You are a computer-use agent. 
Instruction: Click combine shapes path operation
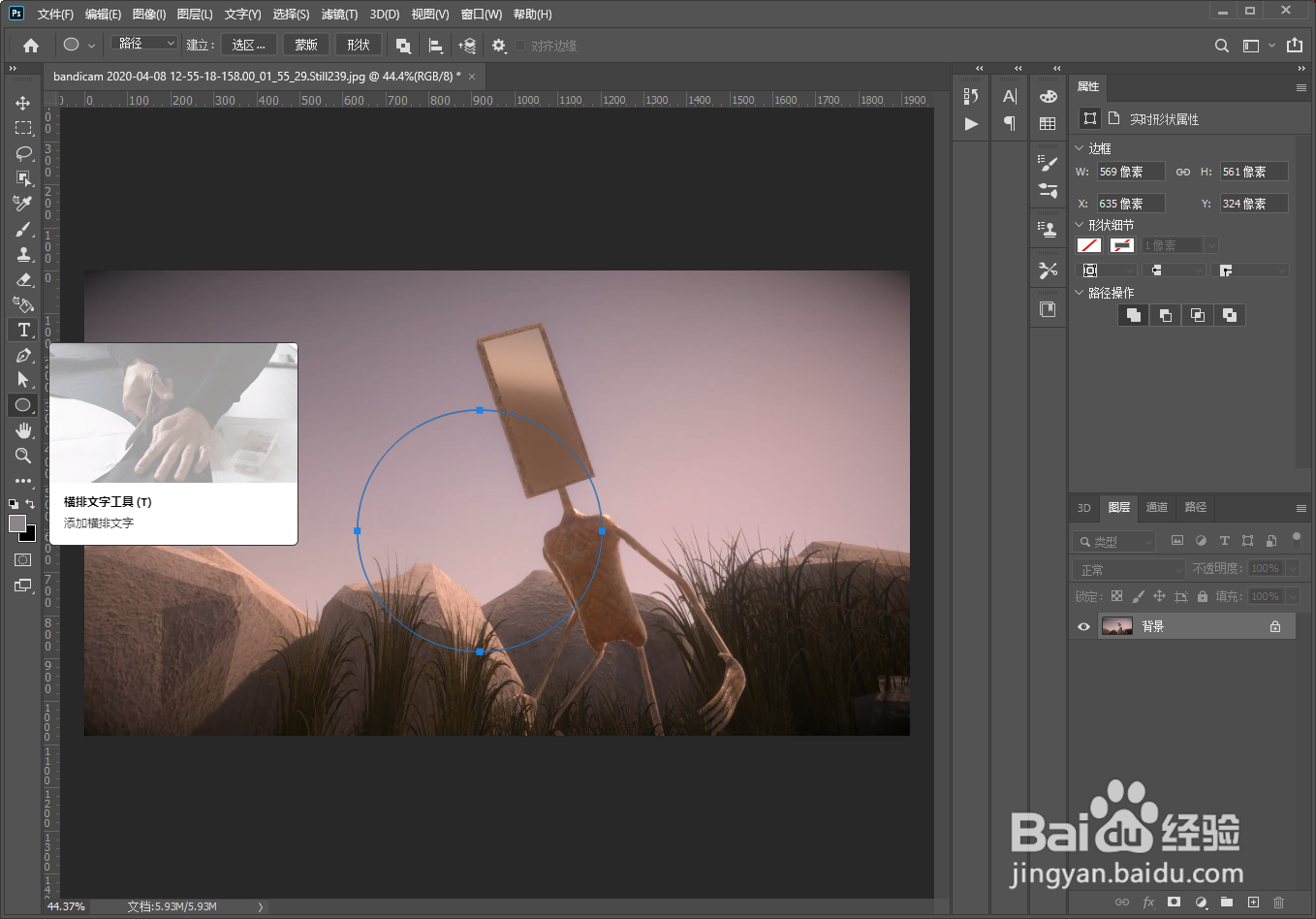[x=1134, y=315]
